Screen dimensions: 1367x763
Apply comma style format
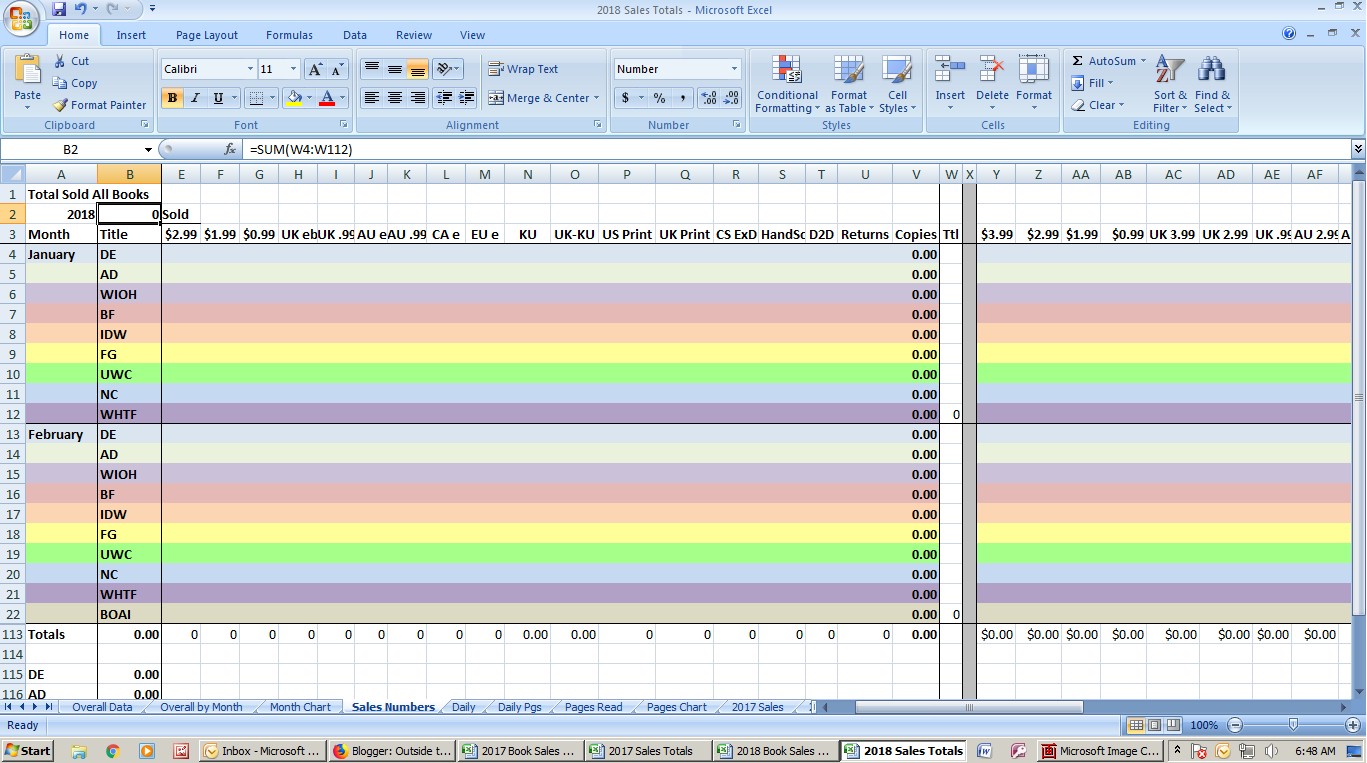[682, 98]
